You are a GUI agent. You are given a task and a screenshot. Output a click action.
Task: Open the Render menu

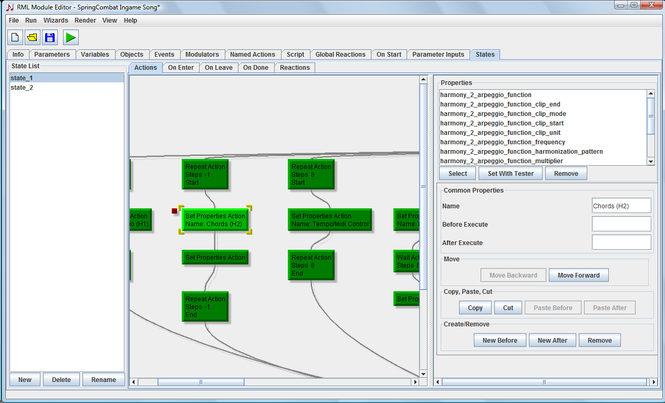(85, 20)
